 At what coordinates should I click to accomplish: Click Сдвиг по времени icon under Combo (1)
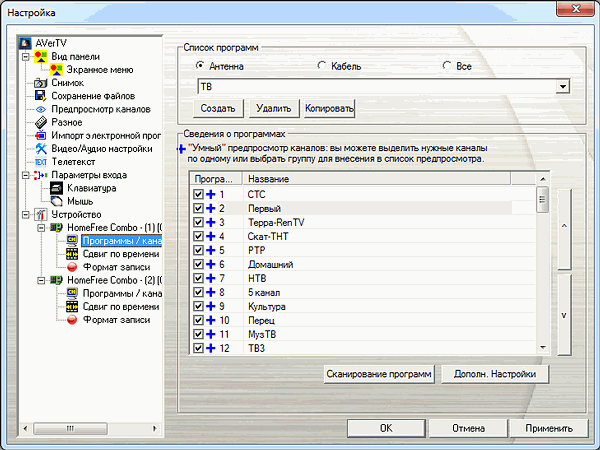72,254
